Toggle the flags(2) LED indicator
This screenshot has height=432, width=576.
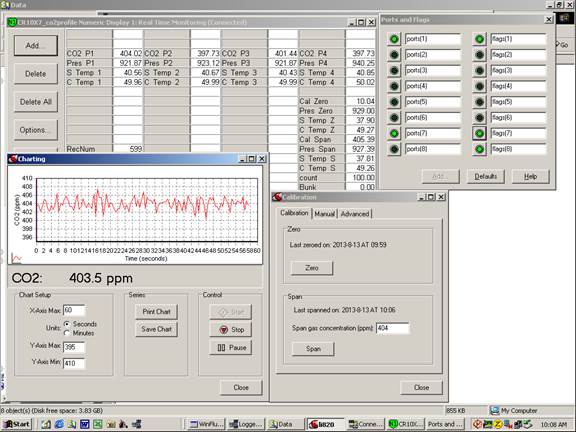pos(479,55)
